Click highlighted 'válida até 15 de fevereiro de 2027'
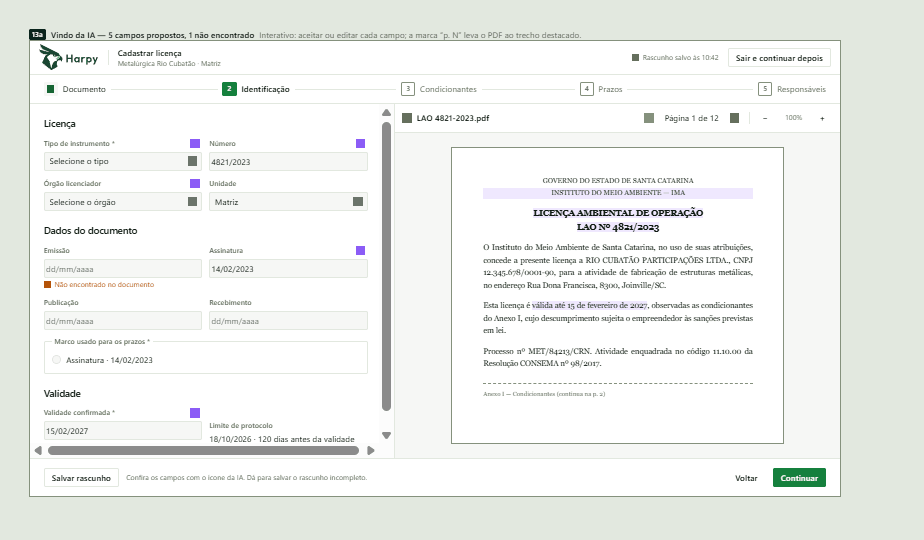Viewport: 924px width, 540px height. (589, 305)
